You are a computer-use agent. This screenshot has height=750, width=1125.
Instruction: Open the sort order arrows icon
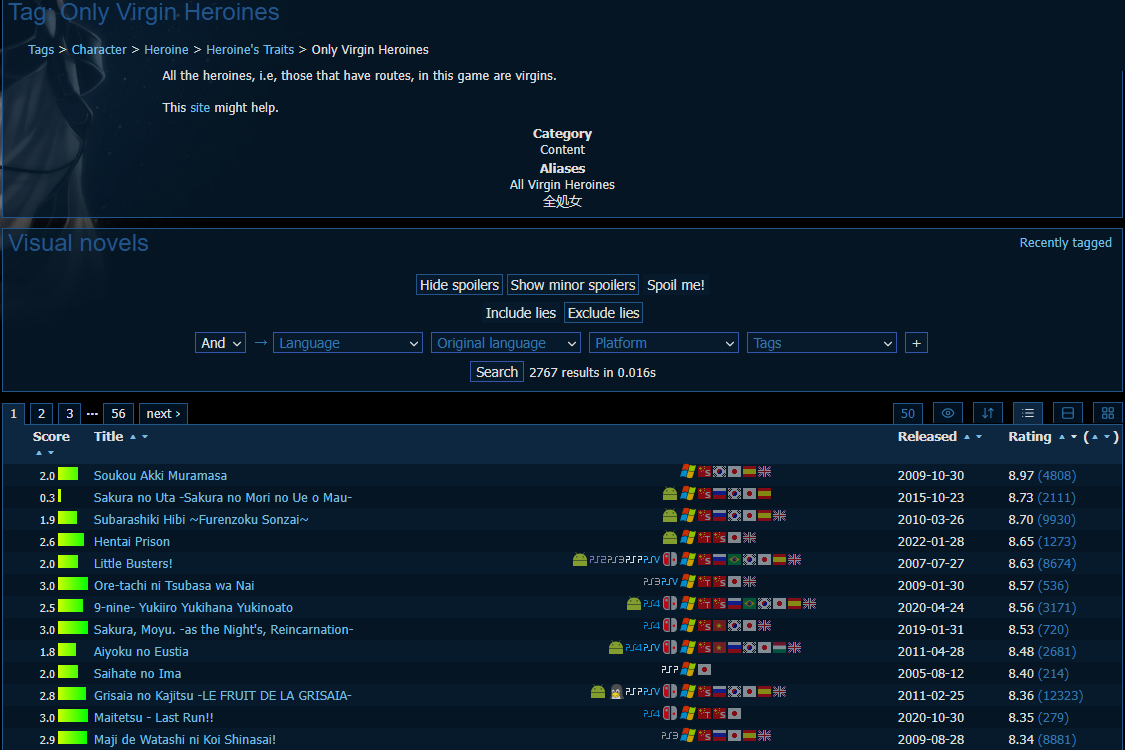[x=987, y=413]
